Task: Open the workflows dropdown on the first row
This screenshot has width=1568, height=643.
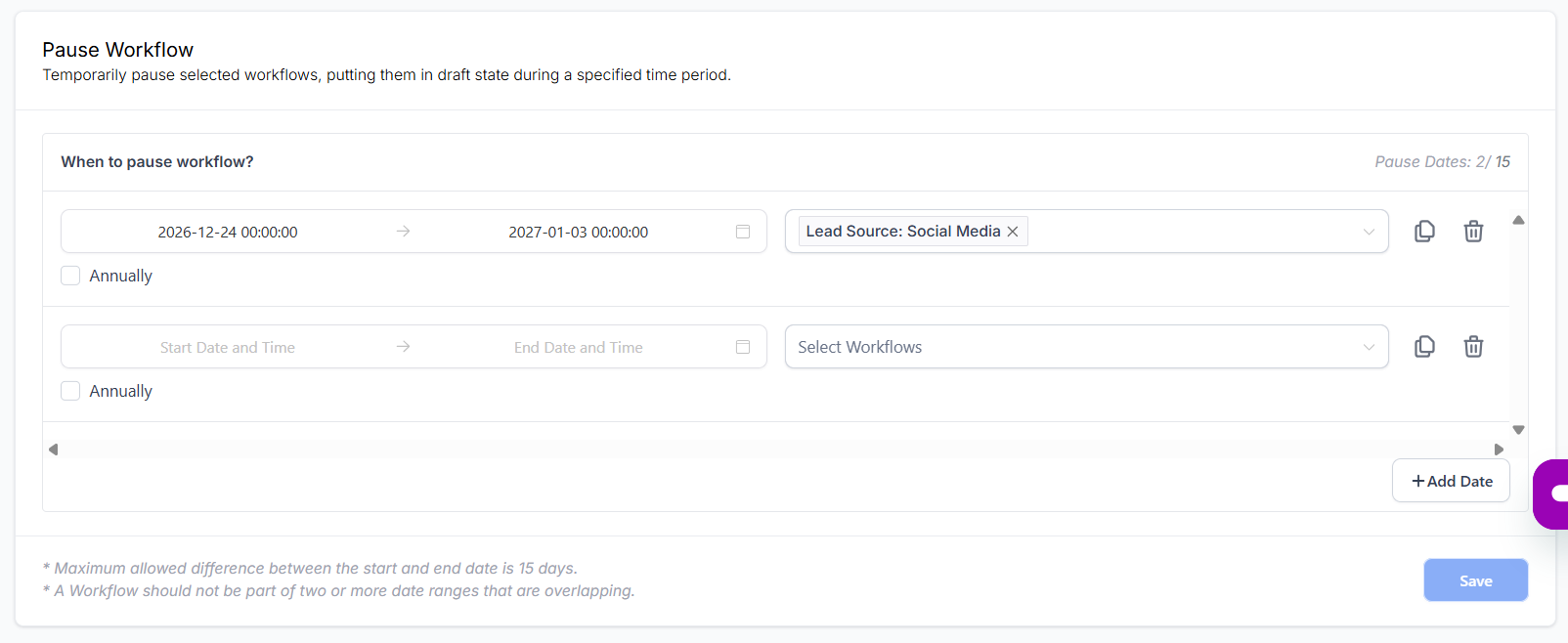Action: [1369, 231]
